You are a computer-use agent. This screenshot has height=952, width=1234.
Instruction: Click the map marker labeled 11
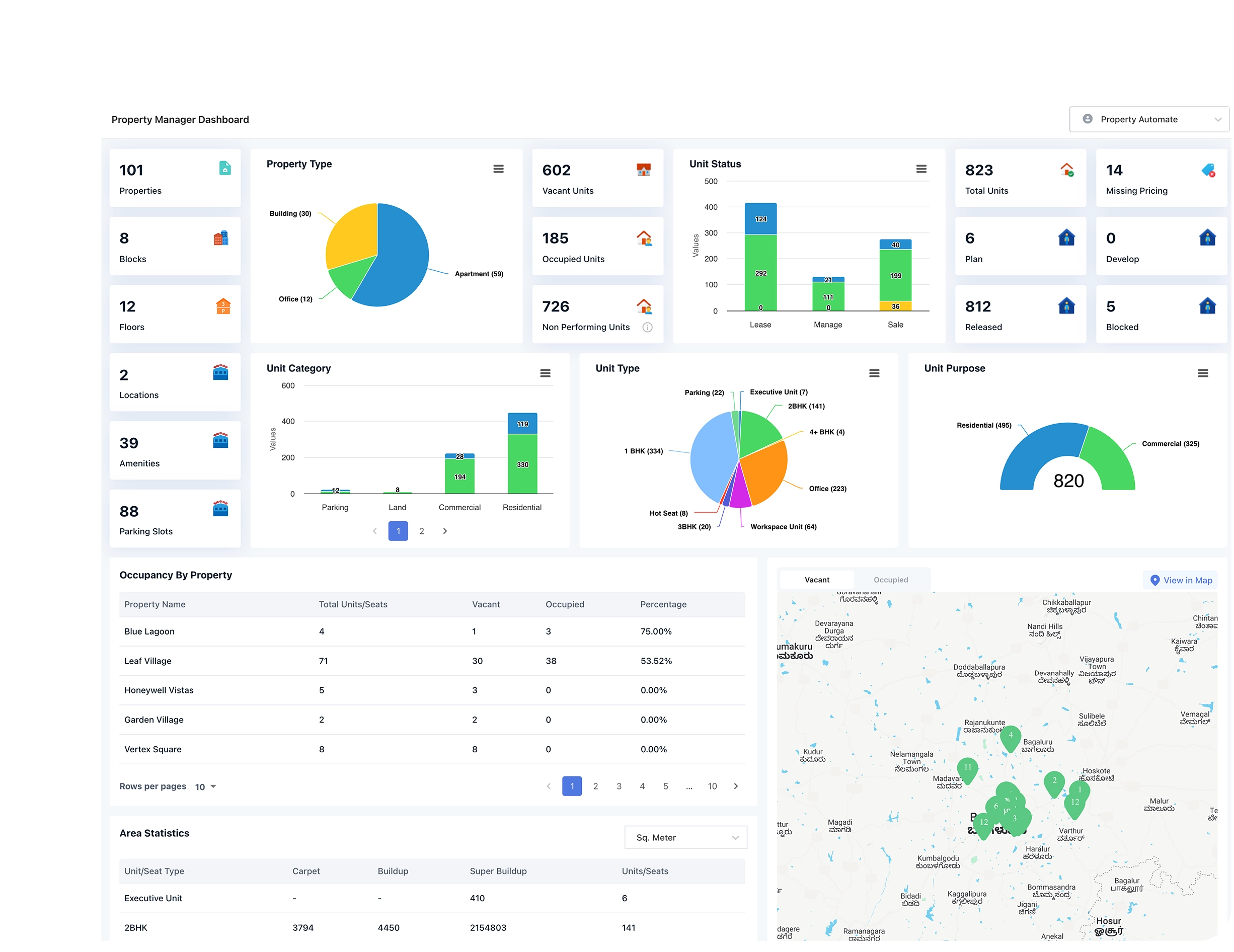(967, 767)
